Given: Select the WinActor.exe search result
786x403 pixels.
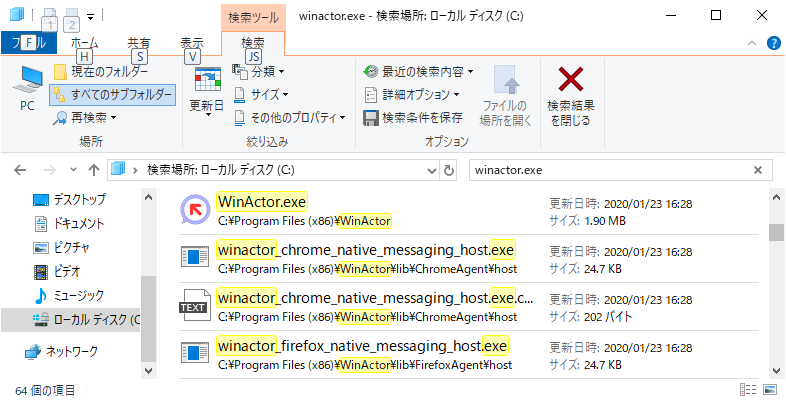Looking at the screenshot, I should (469, 211).
